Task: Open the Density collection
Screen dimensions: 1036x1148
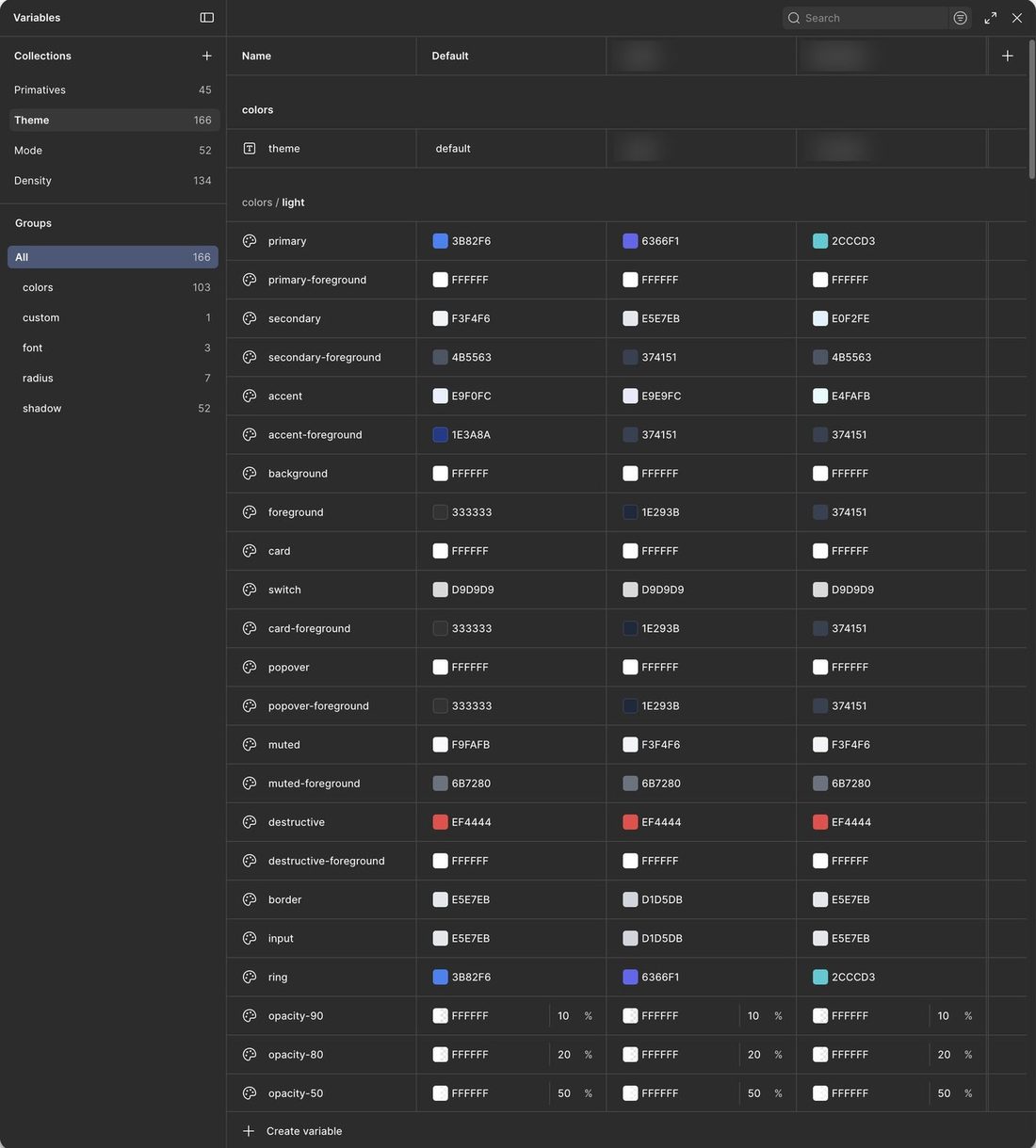Action: pyautogui.click(x=113, y=180)
